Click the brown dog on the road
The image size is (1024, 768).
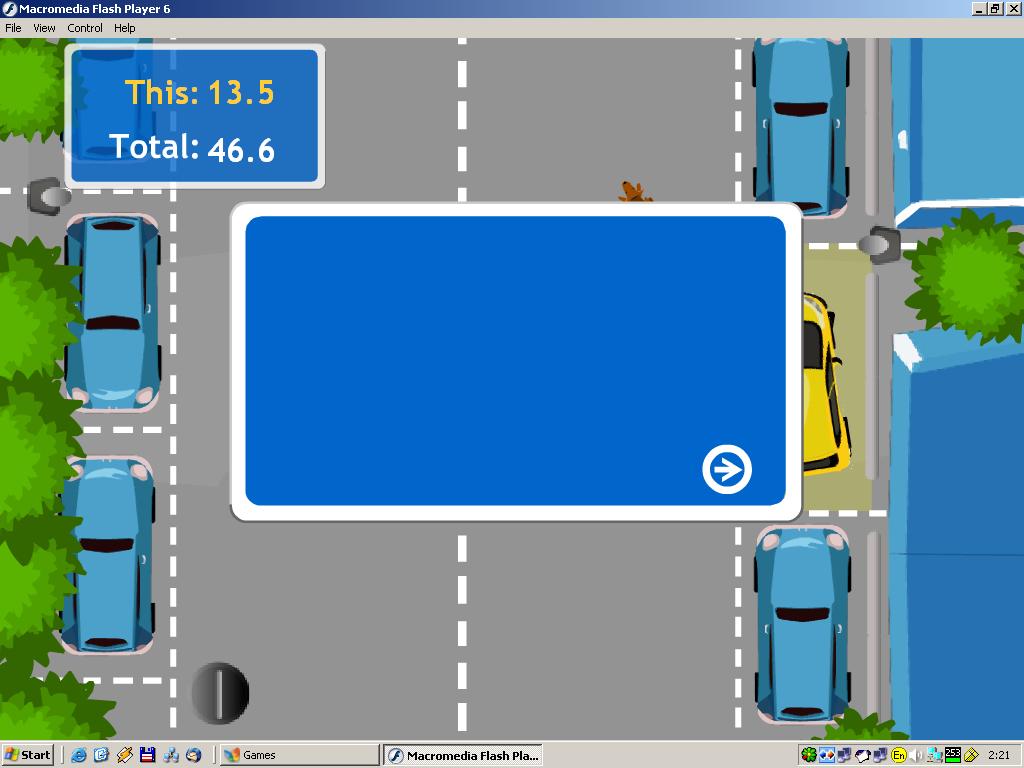634,191
